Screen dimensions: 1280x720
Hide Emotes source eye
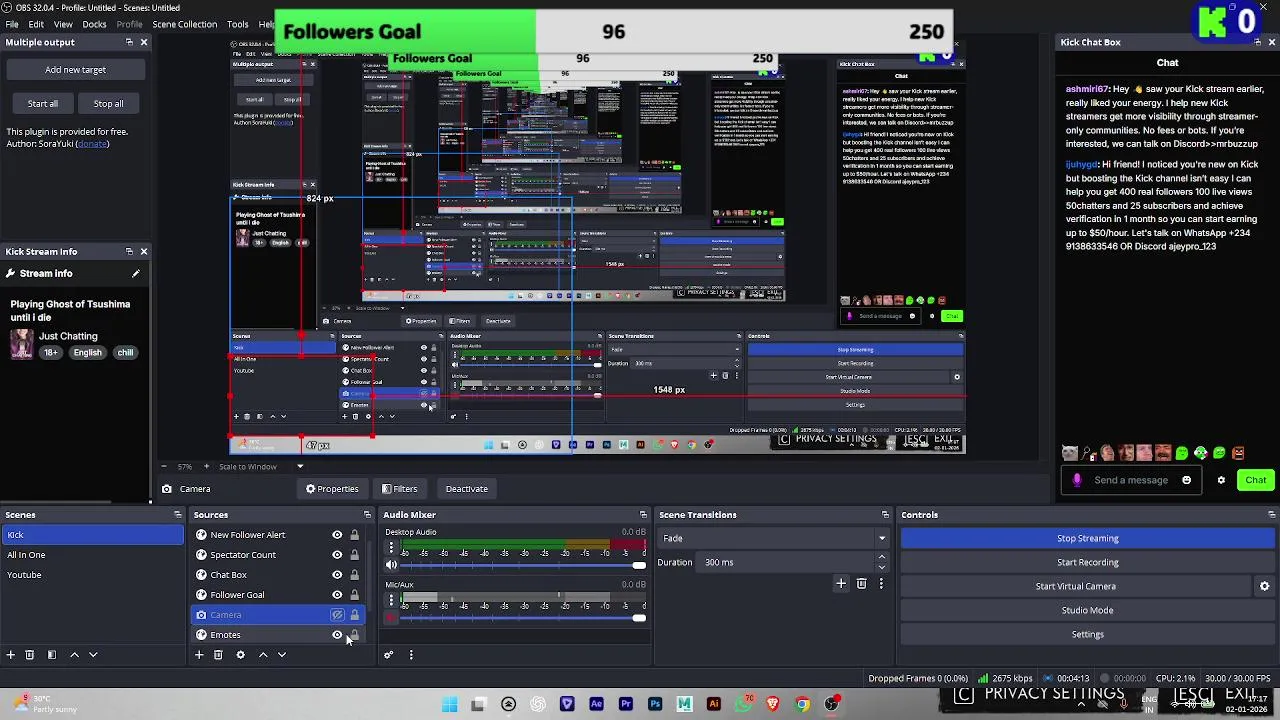[x=337, y=635]
